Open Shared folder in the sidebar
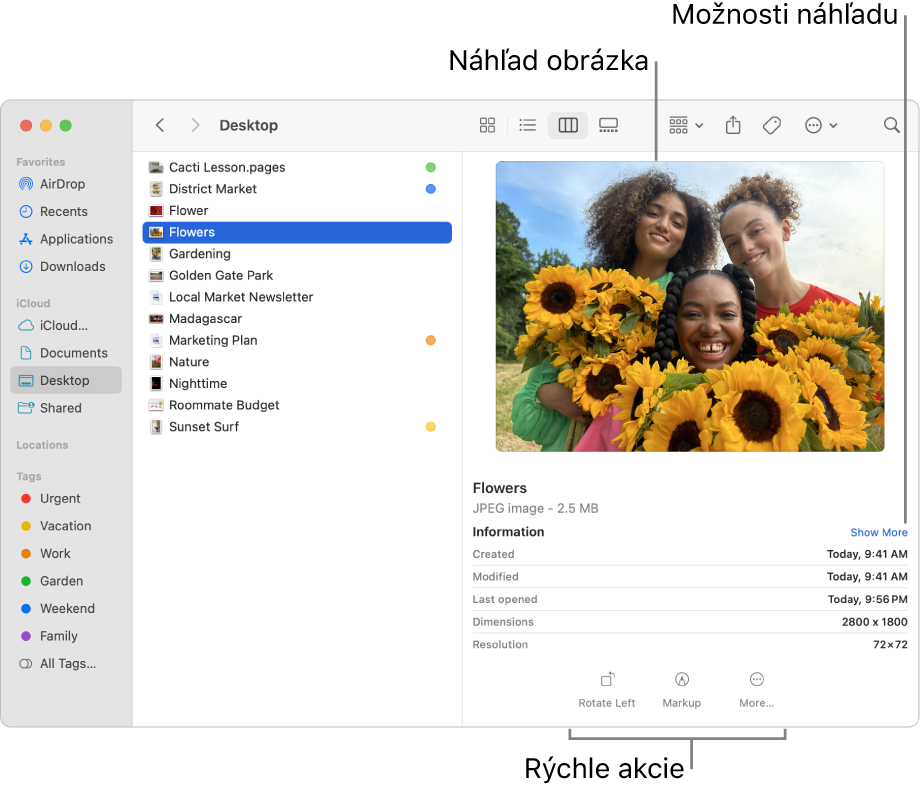Viewport: 923px width, 790px height. 65,408
